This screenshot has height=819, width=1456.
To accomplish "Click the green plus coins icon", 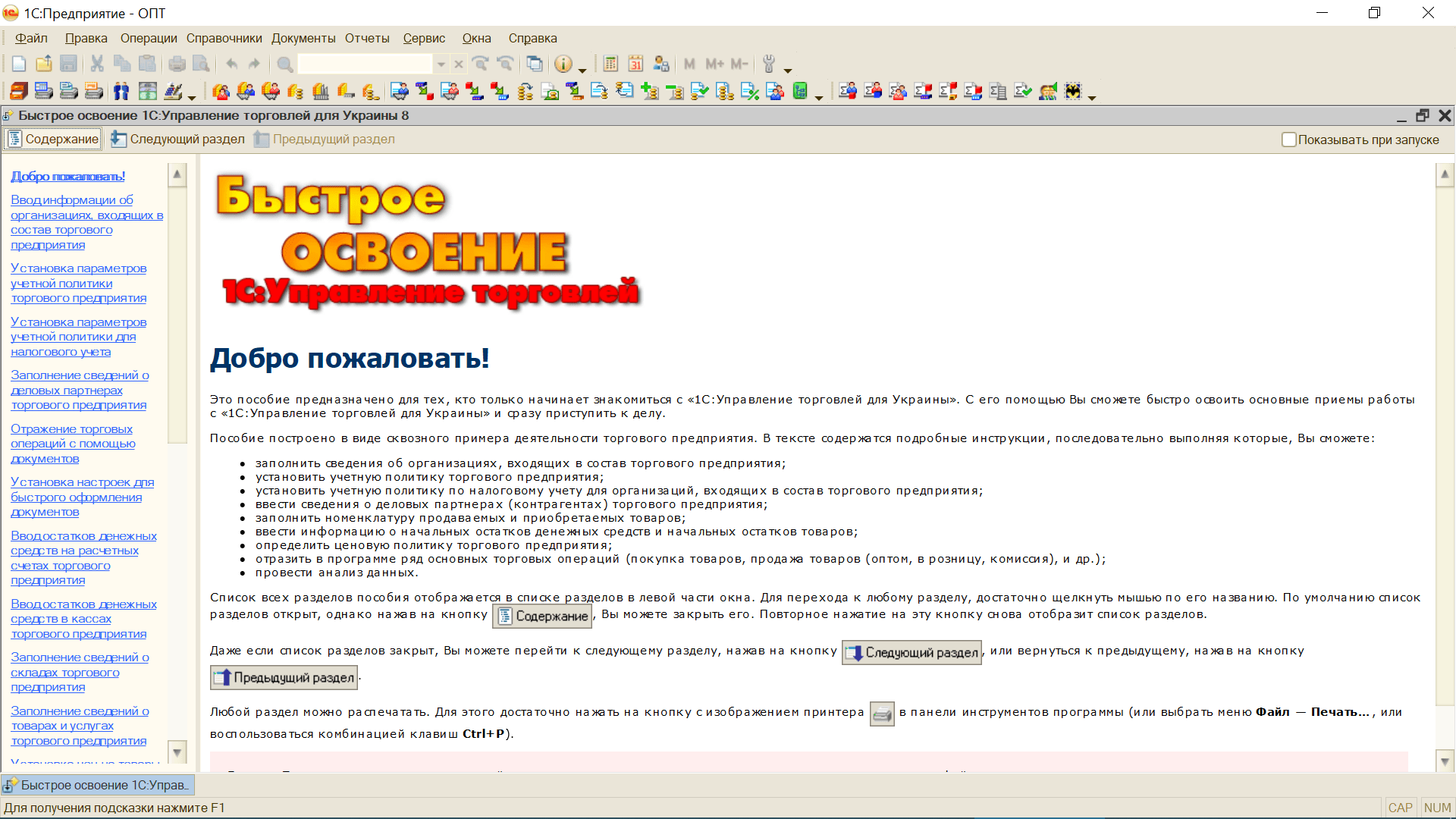I will pyautogui.click(x=650, y=92).
